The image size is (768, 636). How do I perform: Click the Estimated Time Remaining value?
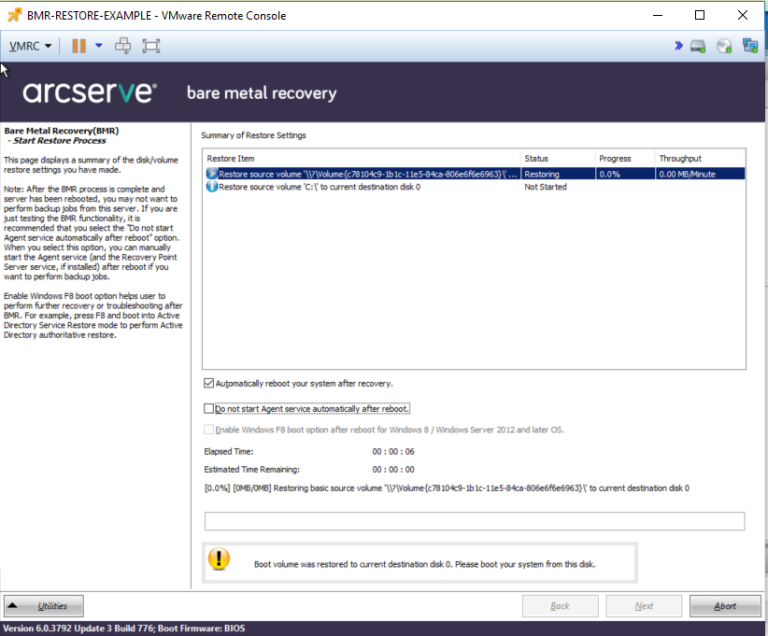pyautogui.click(x=393, y=469)
